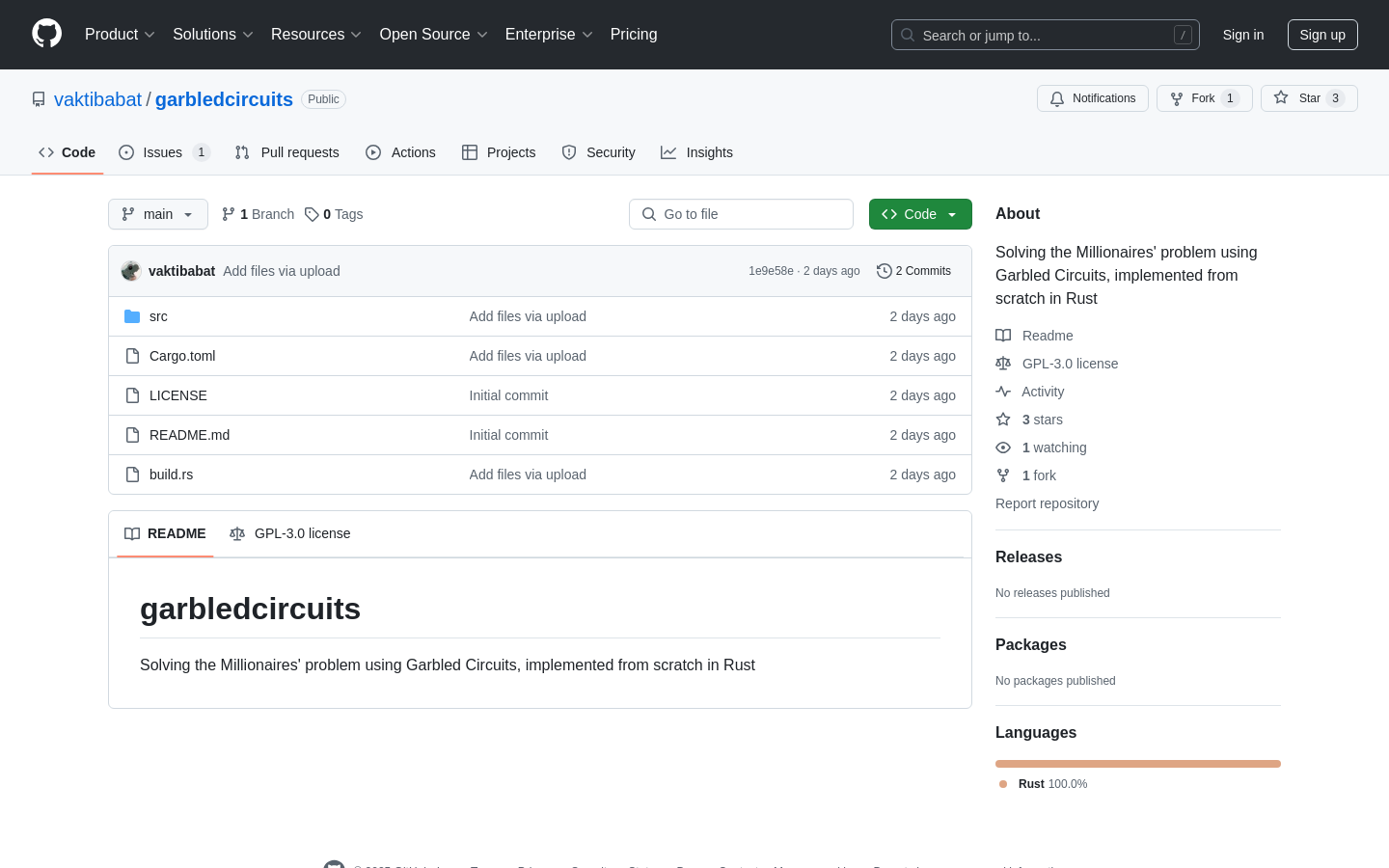This screenshot has width=1389, height=868.
Task: Click the Rust language bar
Action: coord(1138,764)
